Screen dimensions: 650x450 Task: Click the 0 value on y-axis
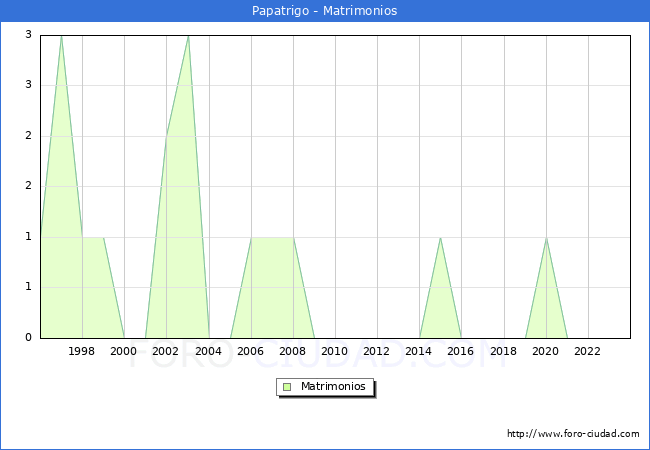point(29,337)
